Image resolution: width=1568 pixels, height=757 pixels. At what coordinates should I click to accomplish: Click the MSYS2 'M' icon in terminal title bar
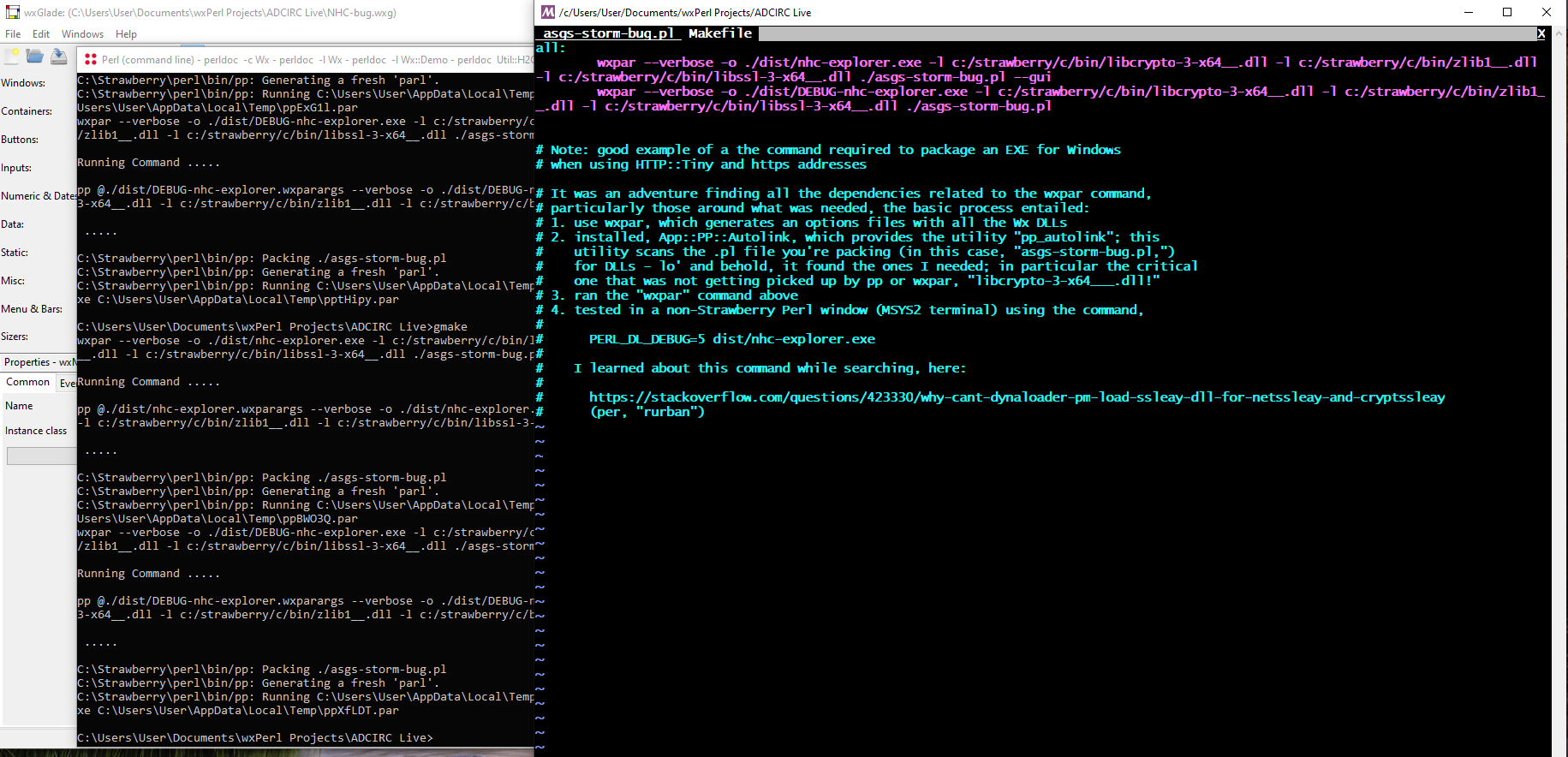pos(548,12)
